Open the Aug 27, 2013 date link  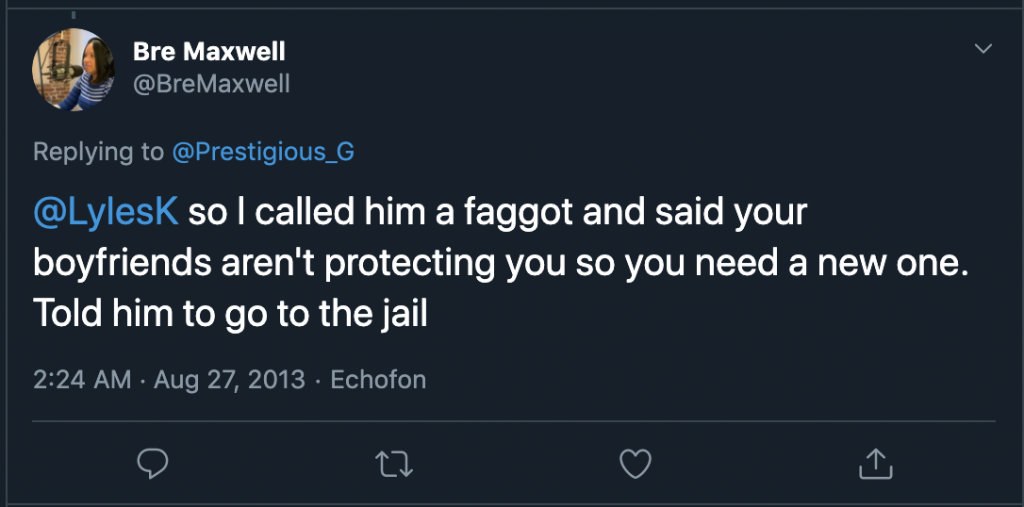(x=228, y=380)
